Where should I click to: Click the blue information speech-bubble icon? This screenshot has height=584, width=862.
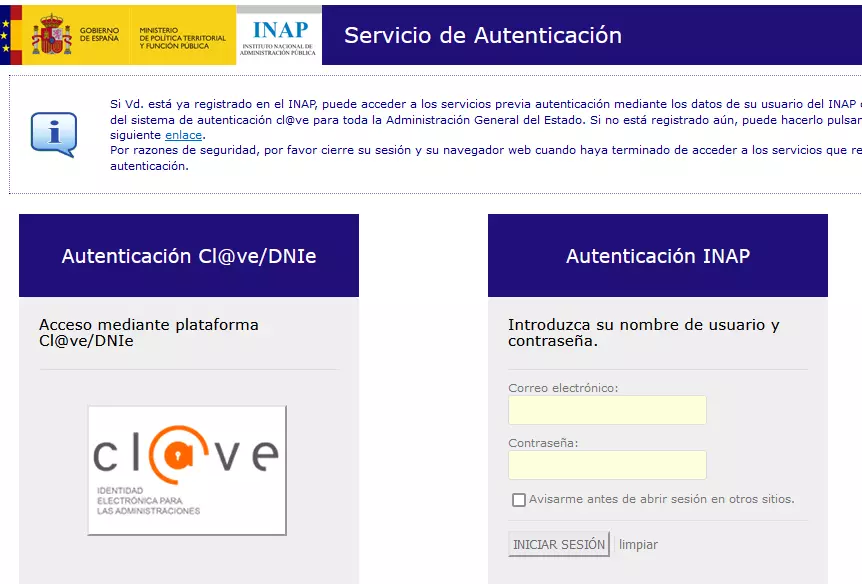[x=54, y=135]
